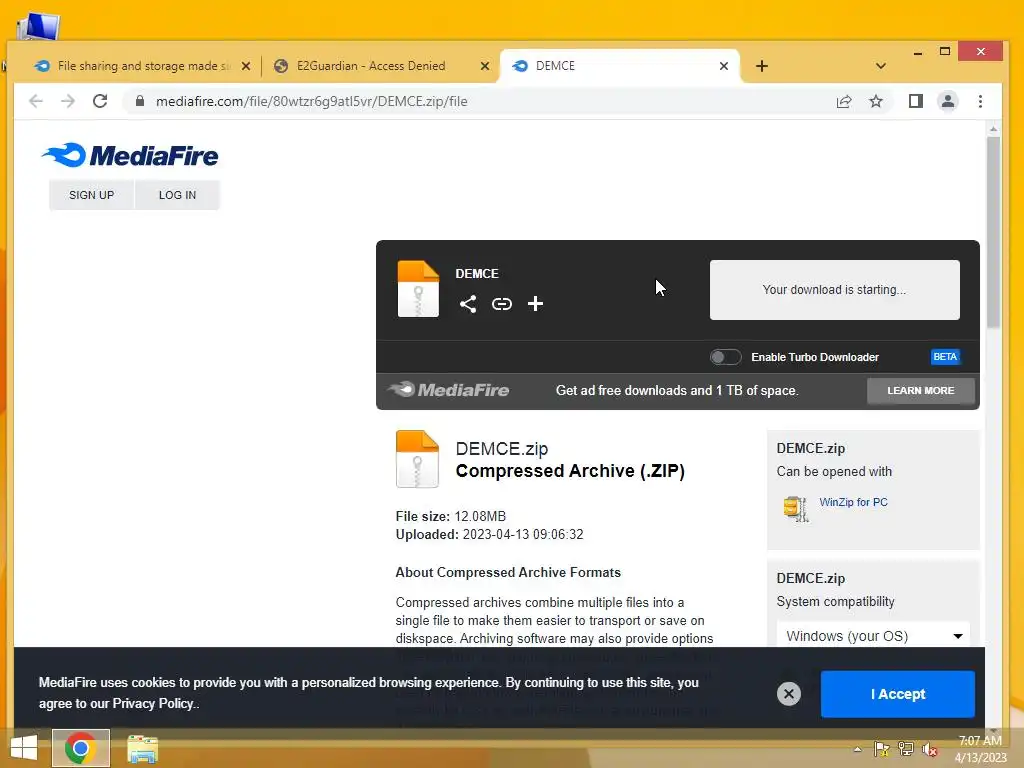
Task: Click 'Get ad free downloads and 1 TB' text
Action: pyautogui.click(x=677, y=391)
